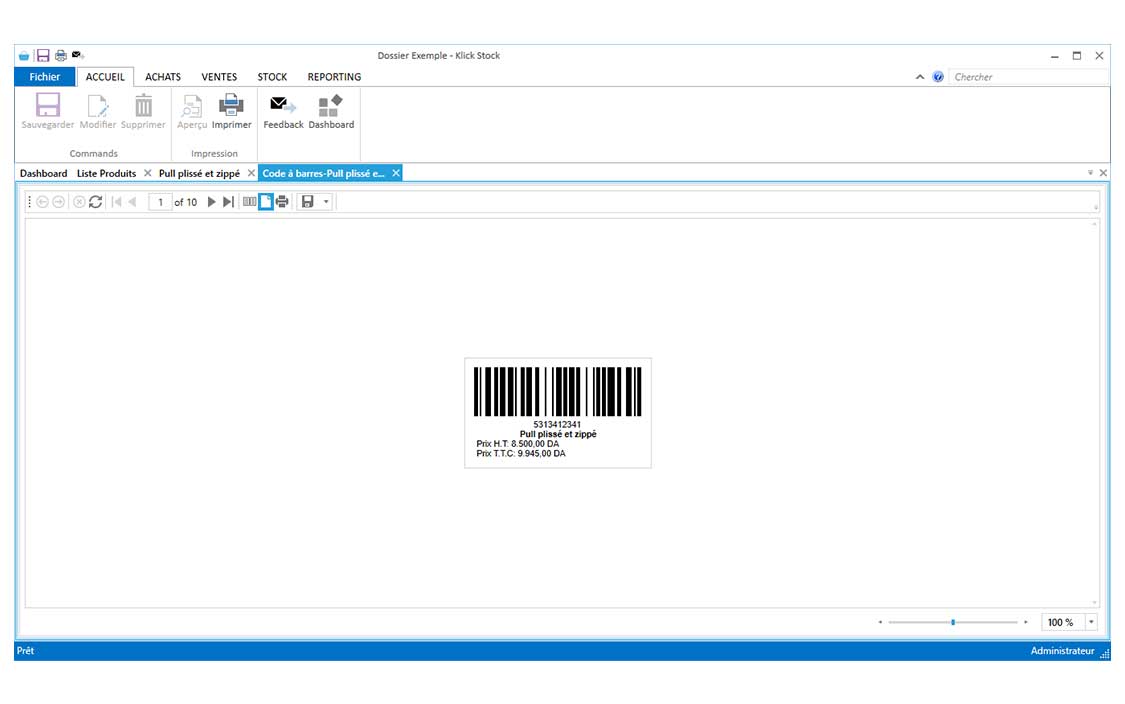Close the Code à barres tab
The image size is (1125, 704).
[395, 173]
